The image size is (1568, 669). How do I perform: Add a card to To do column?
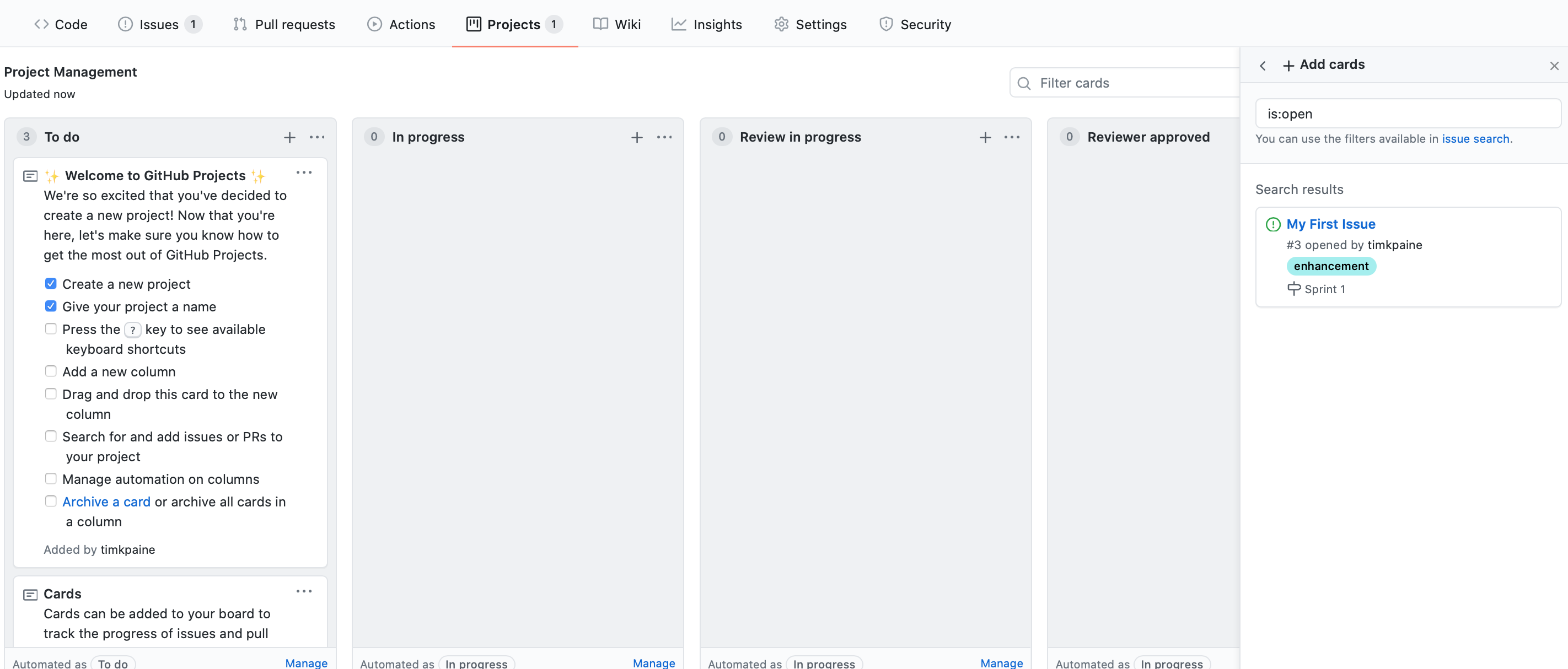tap(290, 137)
